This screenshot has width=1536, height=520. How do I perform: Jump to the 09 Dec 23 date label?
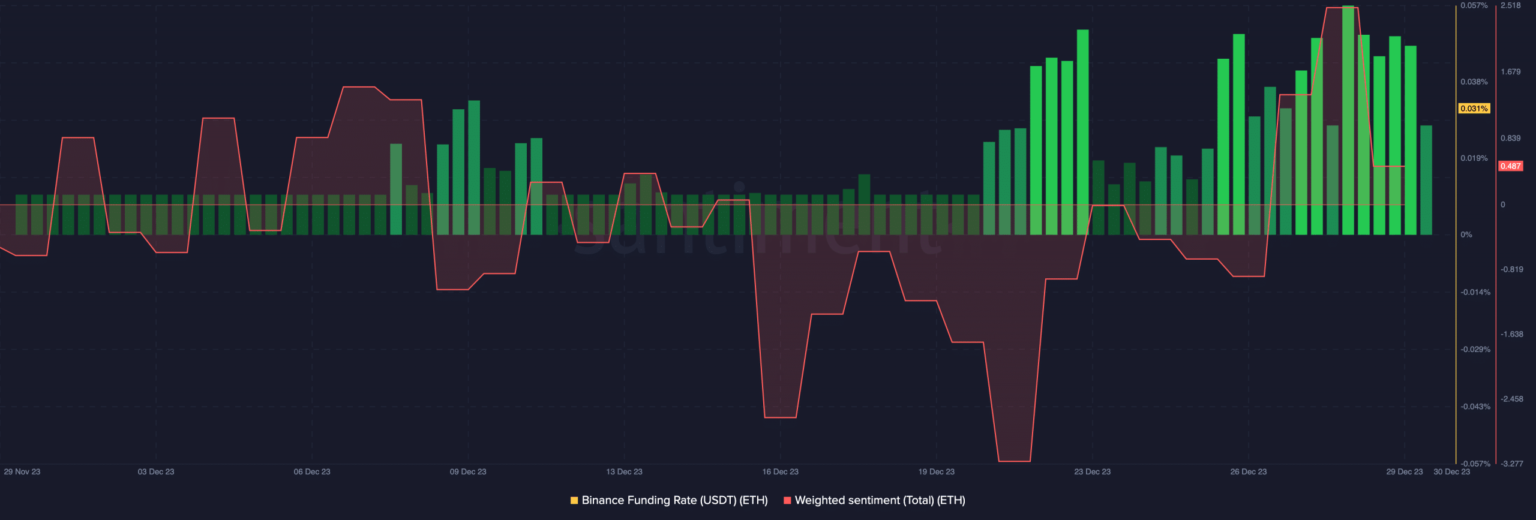[468, 471]
